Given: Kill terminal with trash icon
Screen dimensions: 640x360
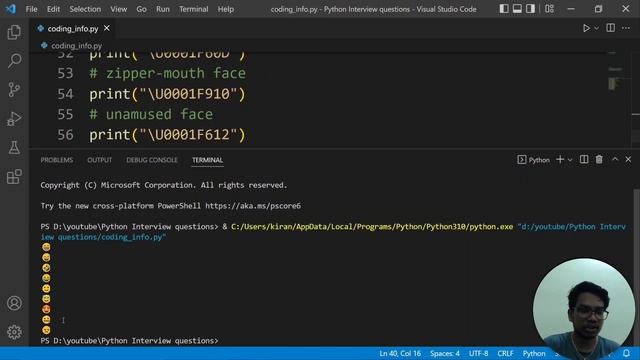Looking at the screenshot, I should (599, 160).
